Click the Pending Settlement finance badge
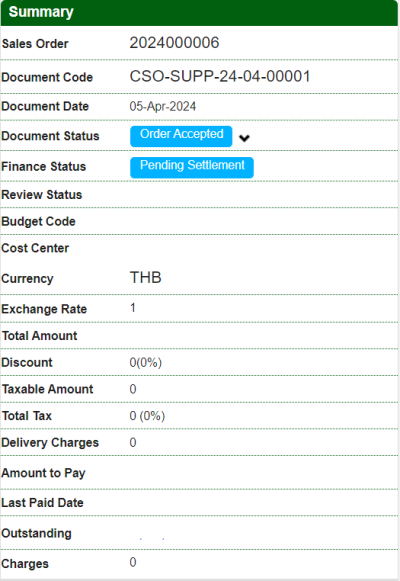 192,167
